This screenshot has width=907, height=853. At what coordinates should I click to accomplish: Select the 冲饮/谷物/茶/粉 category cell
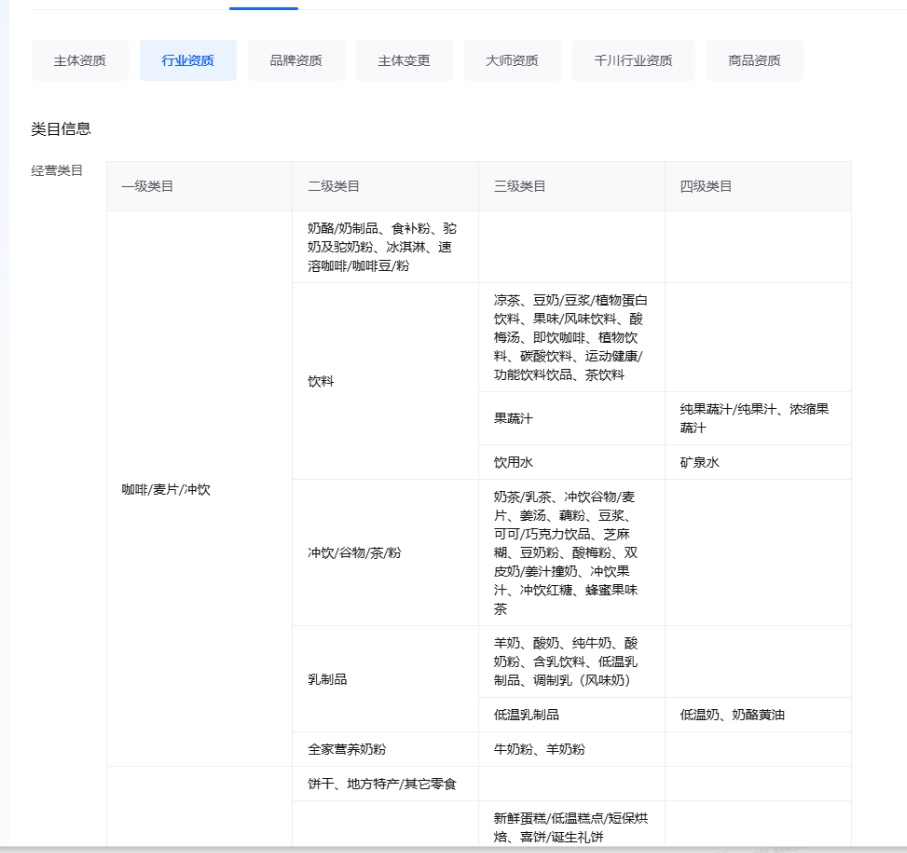tap(354, 552)
